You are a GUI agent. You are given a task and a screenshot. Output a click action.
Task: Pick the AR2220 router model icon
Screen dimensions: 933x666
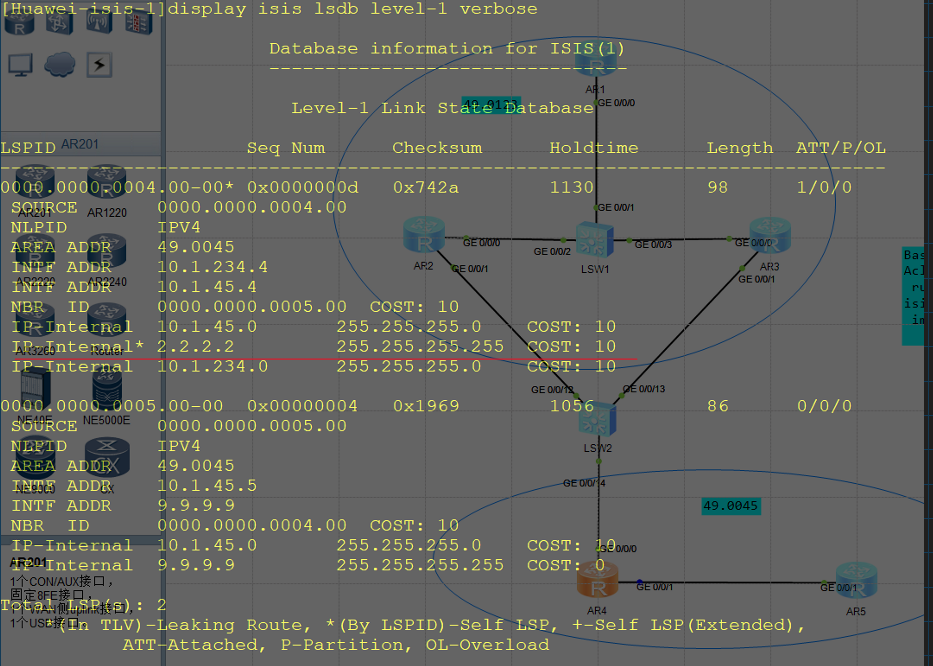click(x=35, y=253)
